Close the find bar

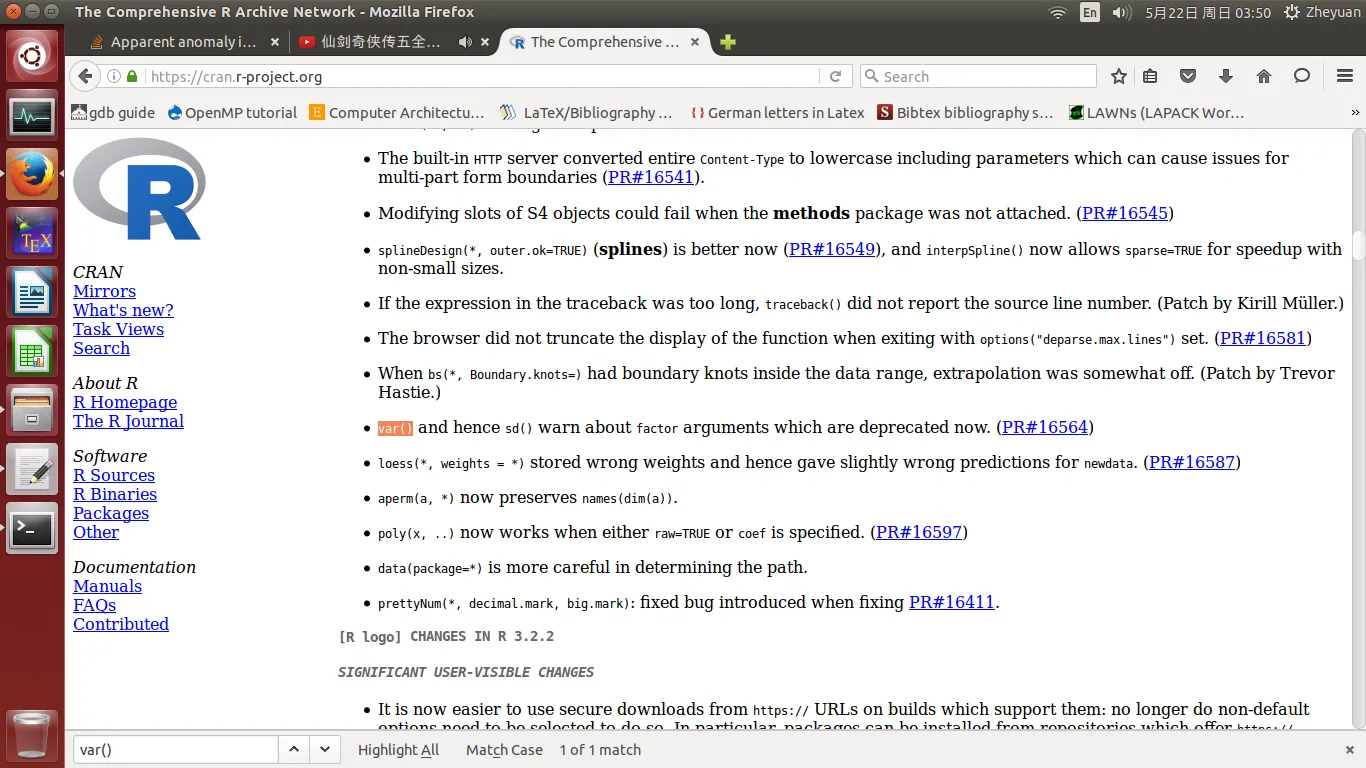(x=1350, y=749)
